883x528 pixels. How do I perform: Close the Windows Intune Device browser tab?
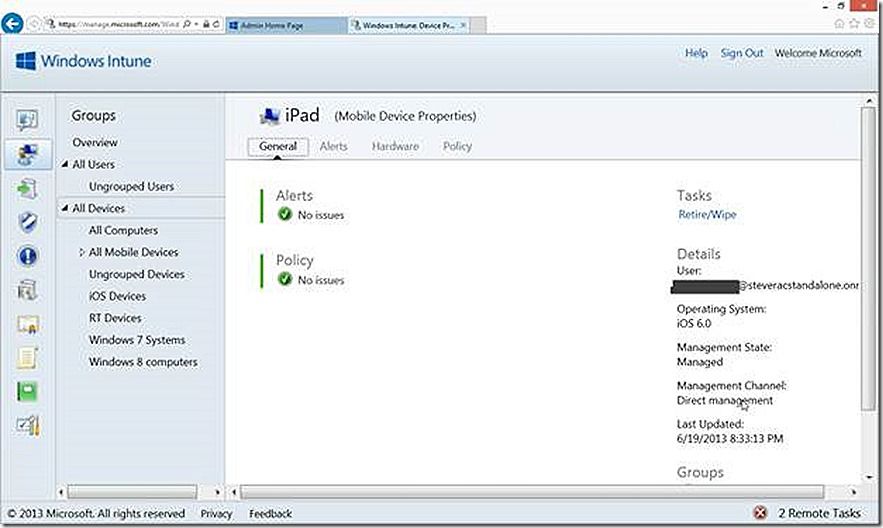point(463,25)
